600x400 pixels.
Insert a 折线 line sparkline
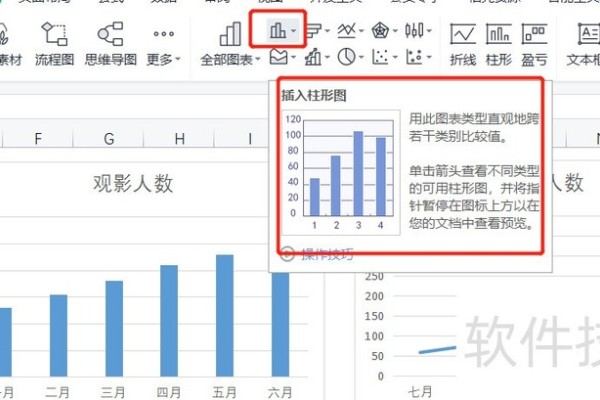coord(463,44)
